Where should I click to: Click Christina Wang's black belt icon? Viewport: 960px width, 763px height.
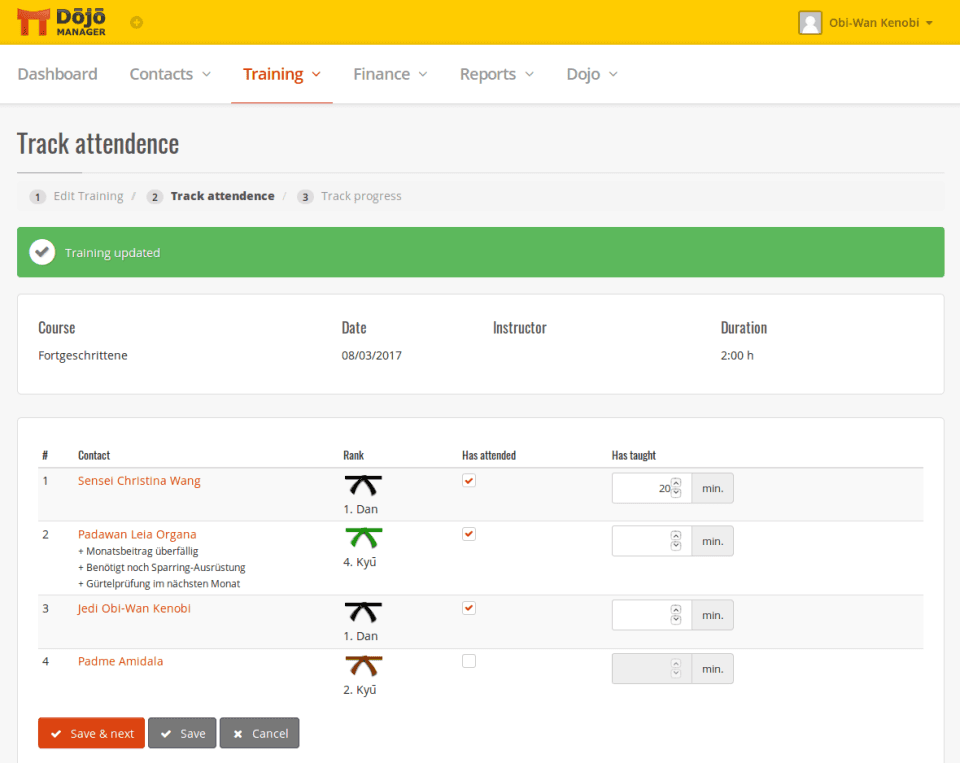click(363, 485)
